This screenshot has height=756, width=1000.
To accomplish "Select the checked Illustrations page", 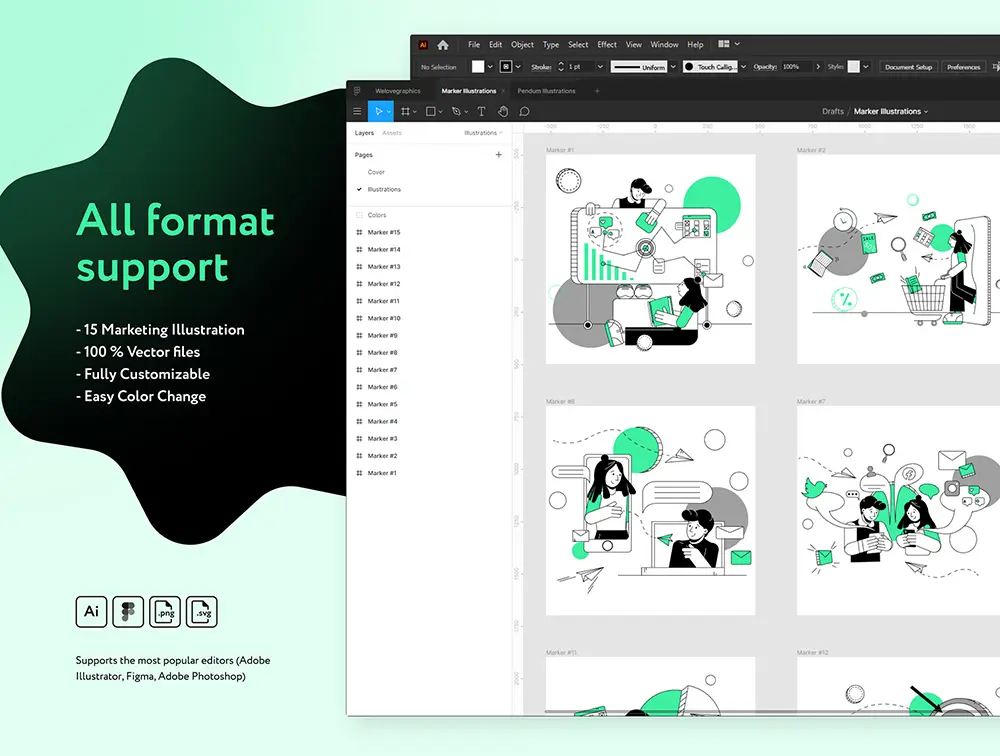I will click(384, 189).
